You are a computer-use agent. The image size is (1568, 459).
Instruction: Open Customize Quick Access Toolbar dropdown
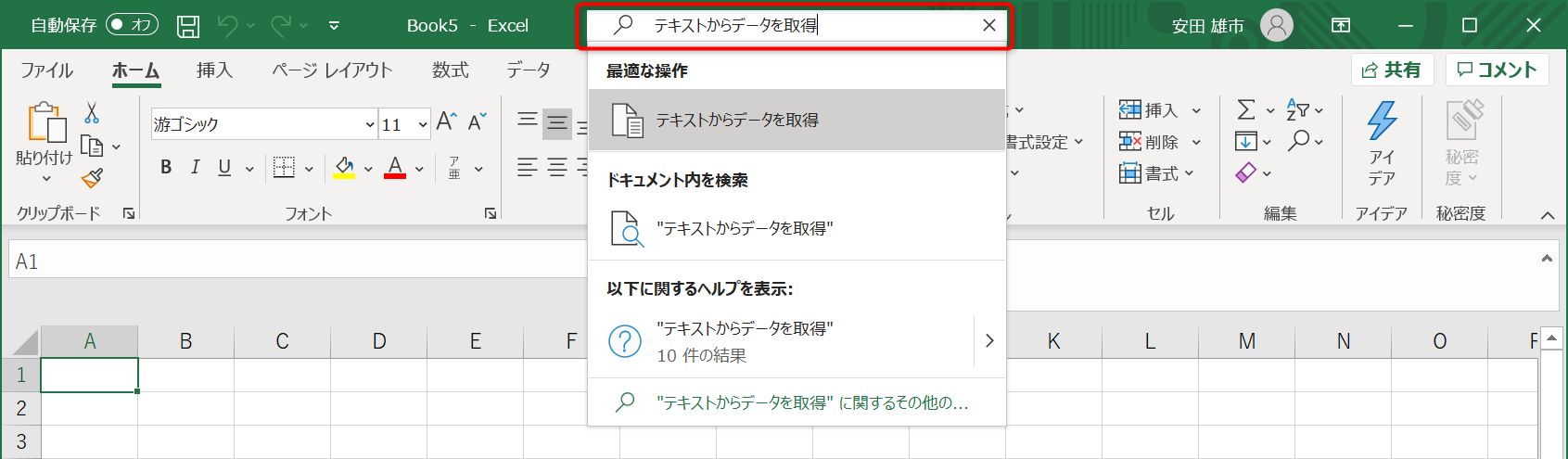click(334, 26)
